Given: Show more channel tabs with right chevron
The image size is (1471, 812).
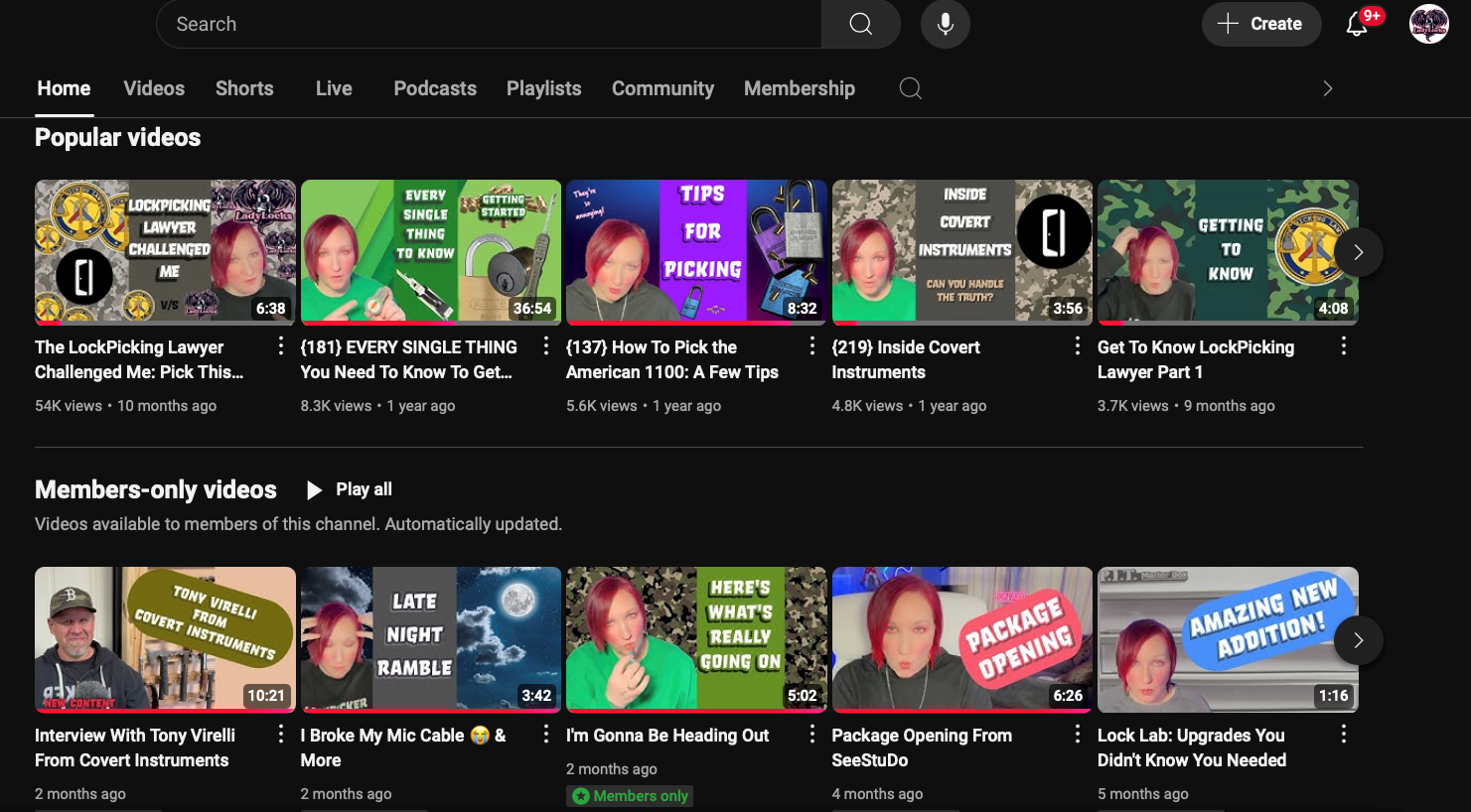Looking at the screenshot, I should coord(1328,88).
